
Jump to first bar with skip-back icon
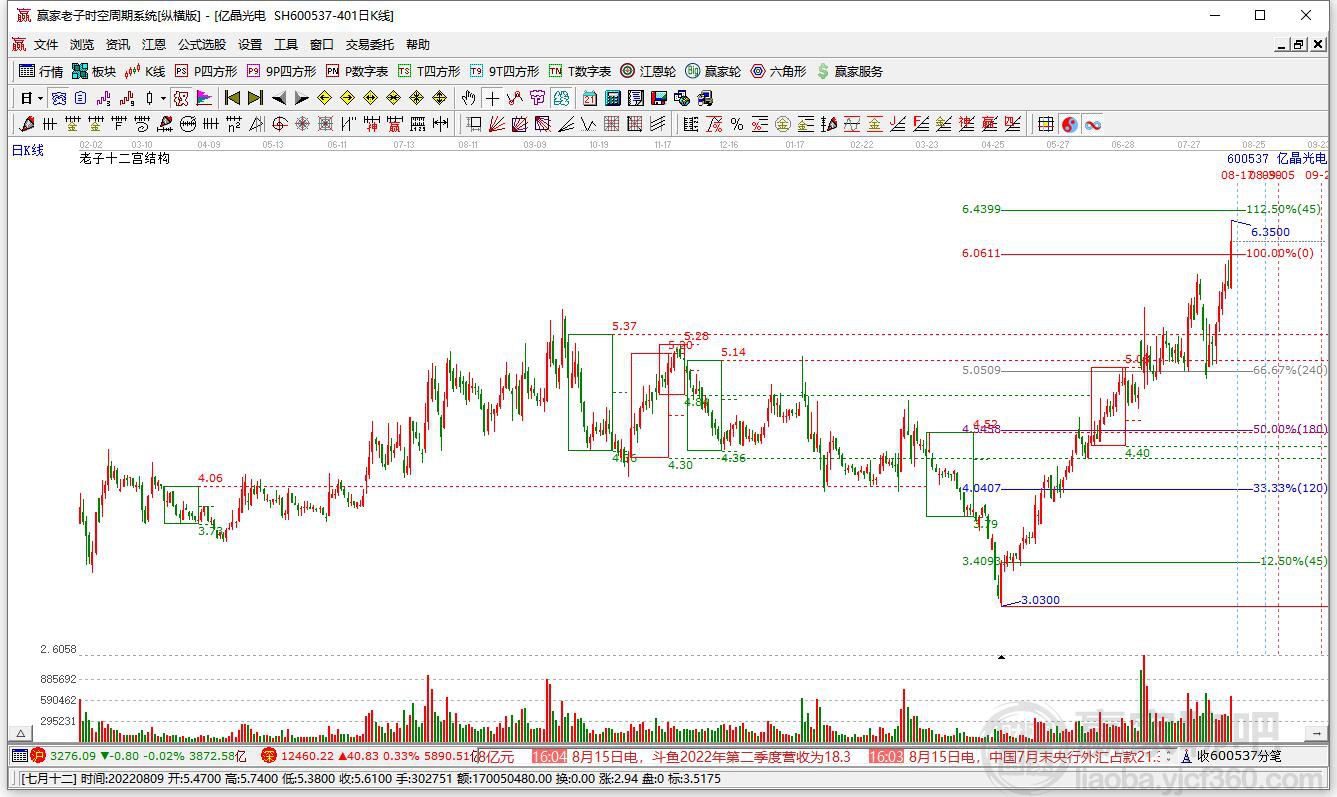tap(233, 98)
